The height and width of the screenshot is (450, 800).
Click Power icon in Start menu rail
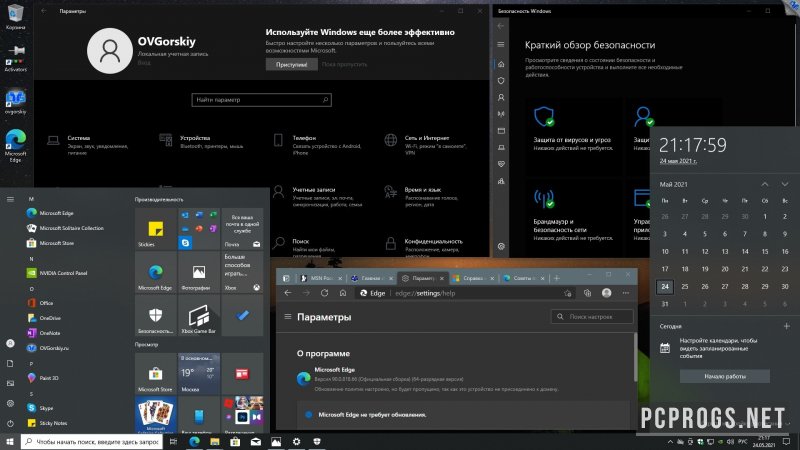[10, 423]
